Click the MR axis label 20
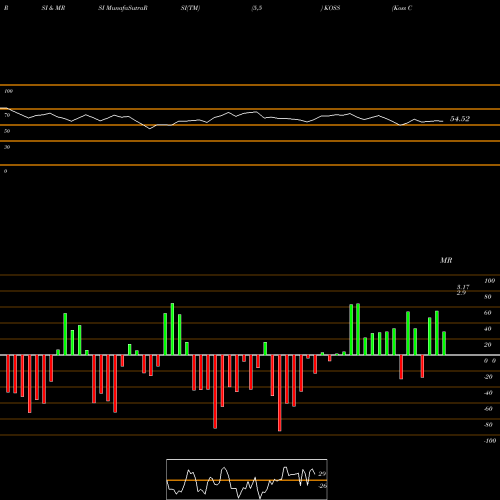 (x=488, y=345)
